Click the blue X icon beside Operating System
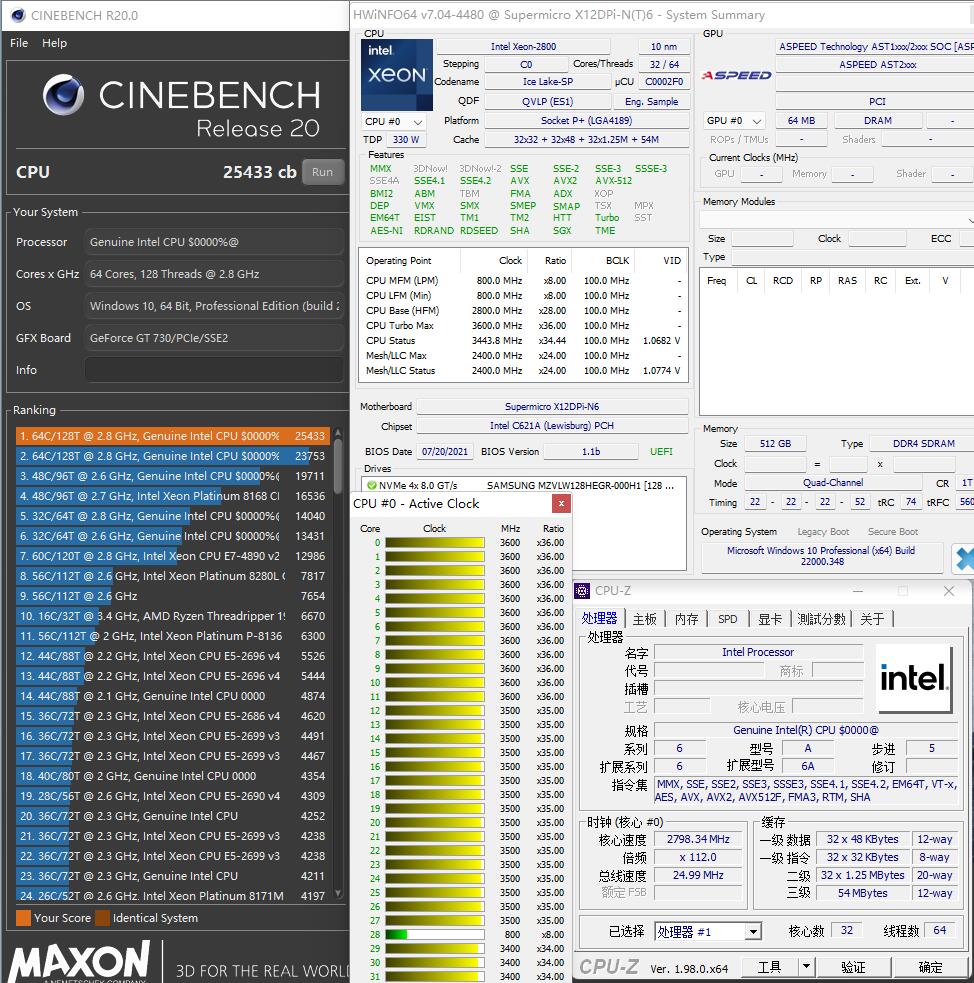 pyautogui.click(x=964, y=558)
